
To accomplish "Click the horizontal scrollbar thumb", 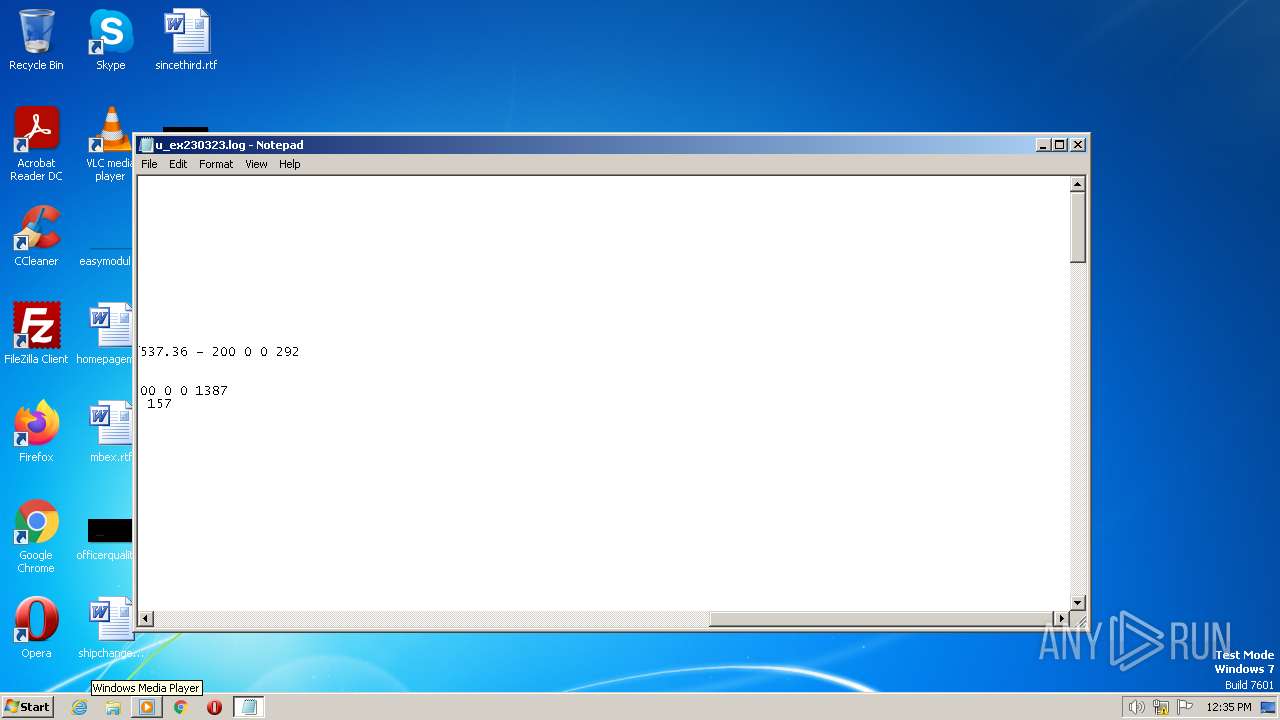I will [882, 619].
